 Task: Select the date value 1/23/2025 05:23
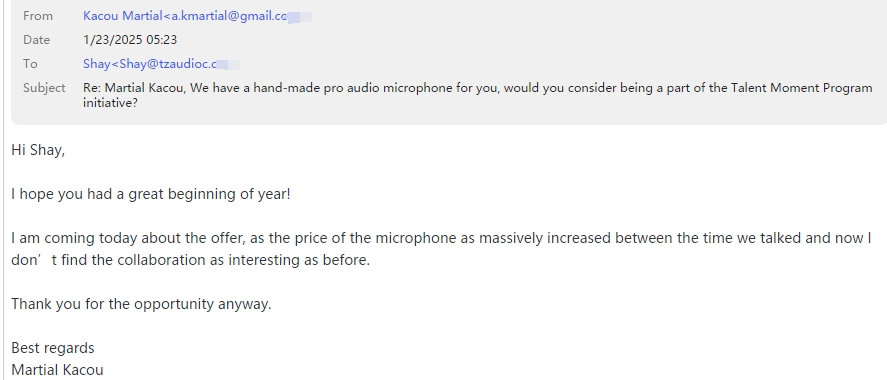(x=130, y=40)
